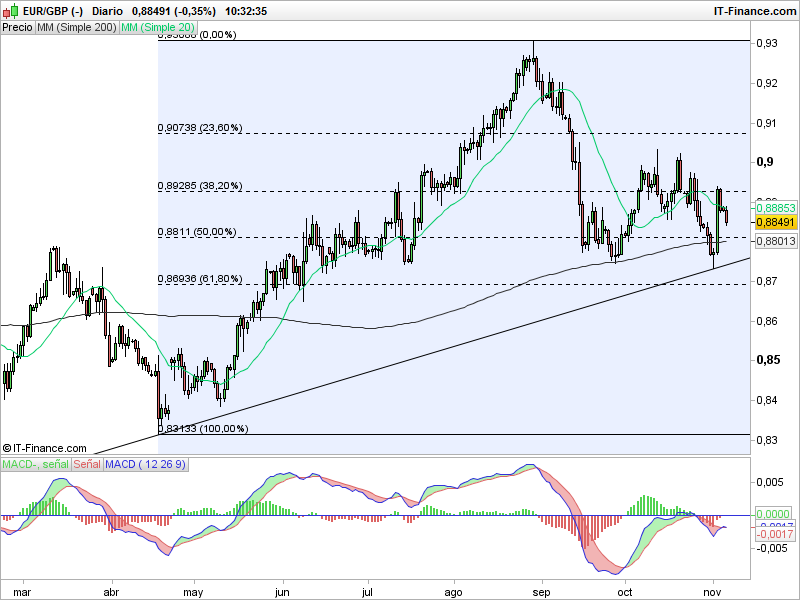Select the Precio legend tab
This screenshot has width=800, height=600.
pos(17,28)
